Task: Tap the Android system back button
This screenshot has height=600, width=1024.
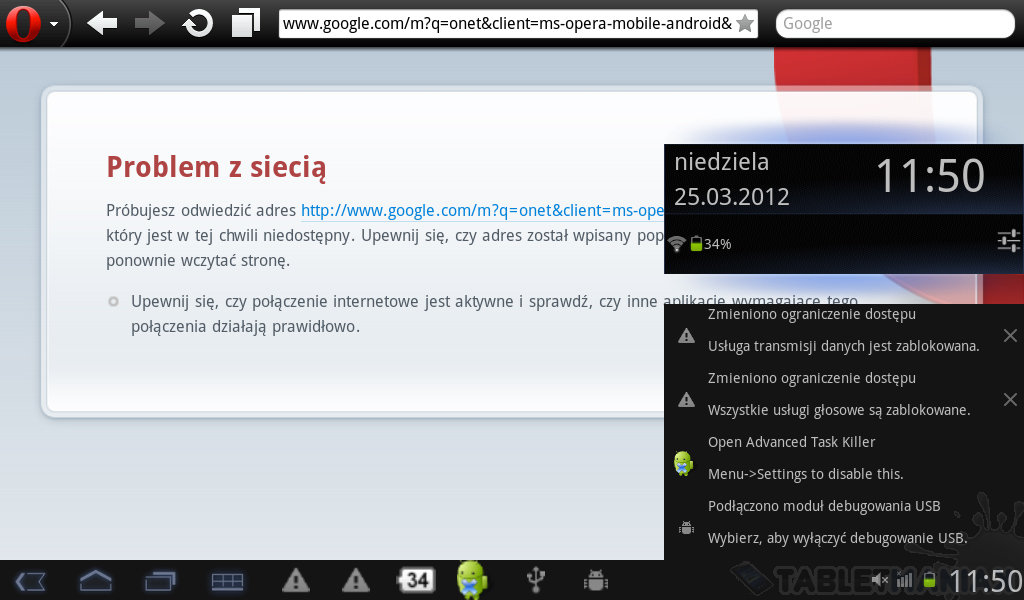Action: click(x=31, y=580)
